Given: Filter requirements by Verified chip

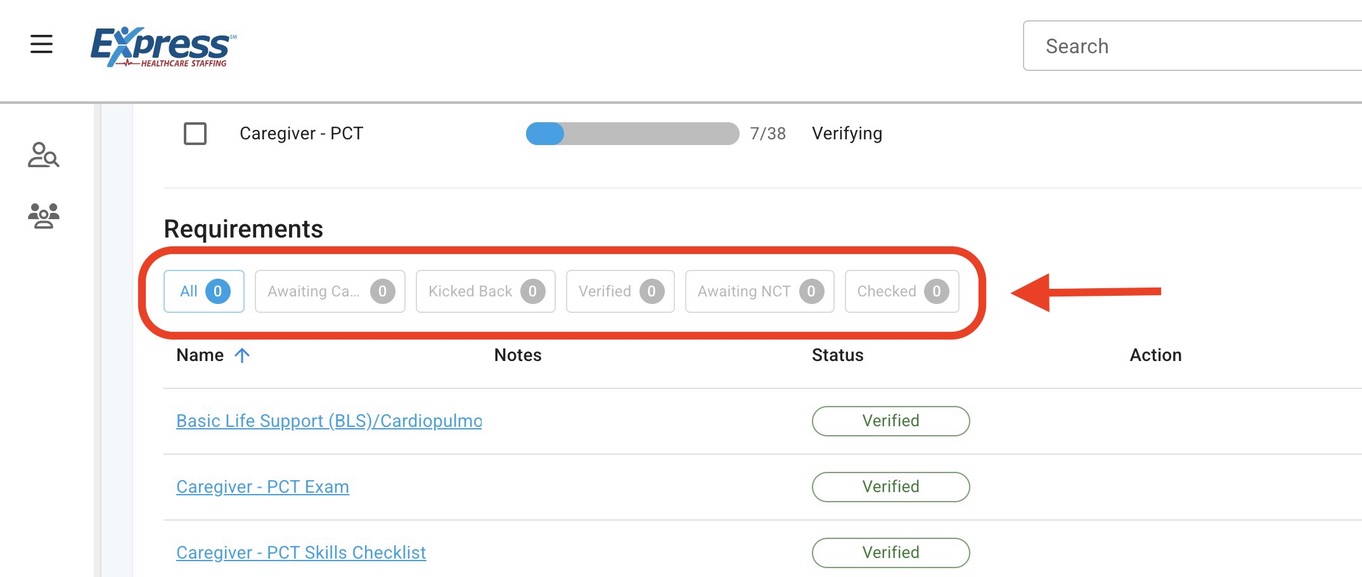Looking at the screenshot, I should tap(620, 292).
